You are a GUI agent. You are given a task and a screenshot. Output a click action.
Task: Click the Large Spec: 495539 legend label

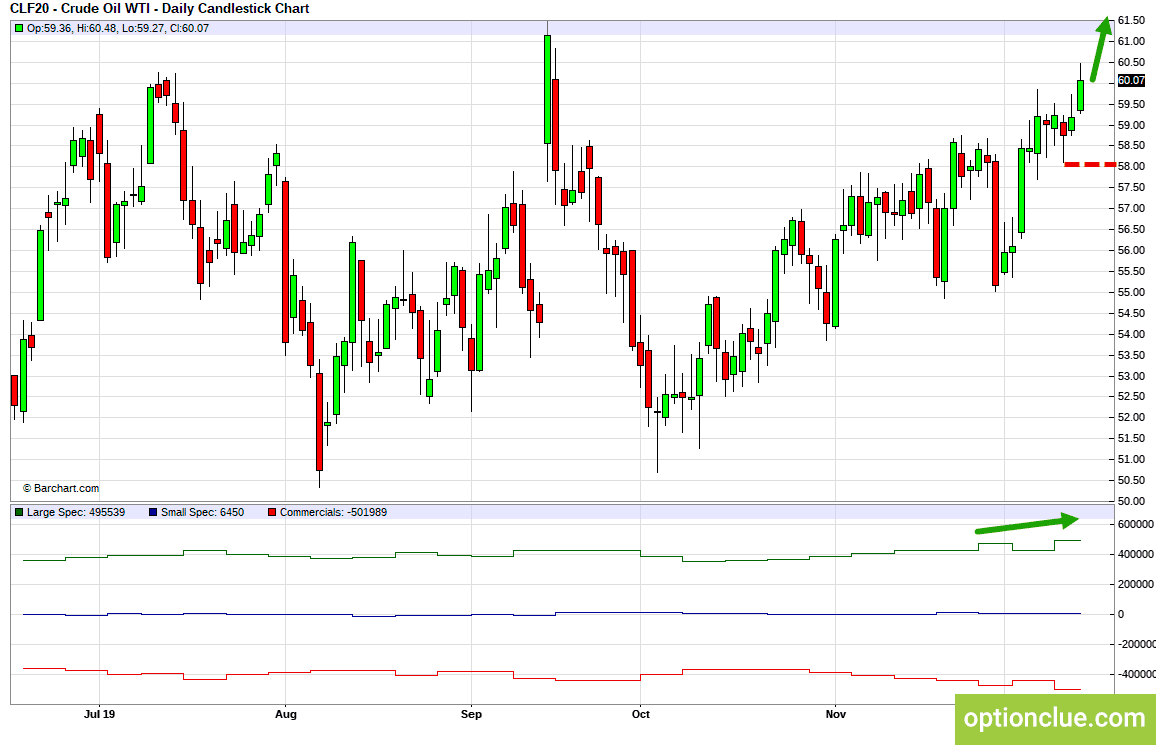(76, 512)
